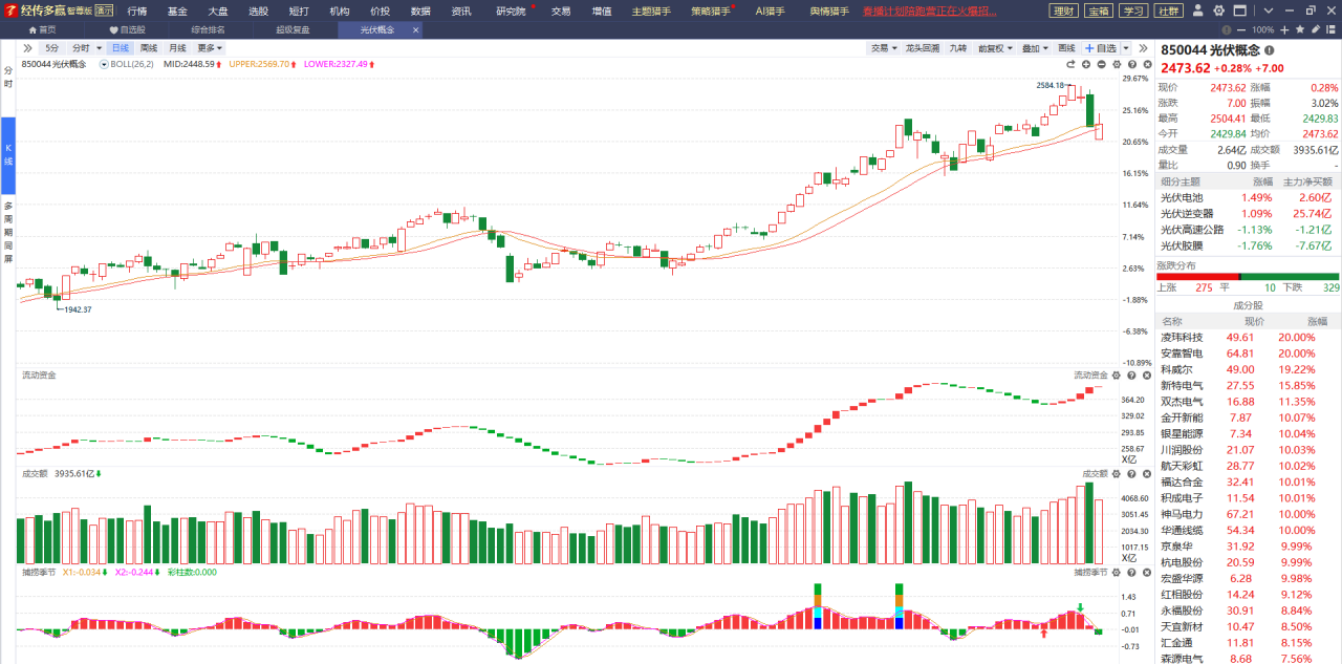Click zoom-in plus beside 100%
Viewport: 1343px width, 665px height.
click(1285, 30)
